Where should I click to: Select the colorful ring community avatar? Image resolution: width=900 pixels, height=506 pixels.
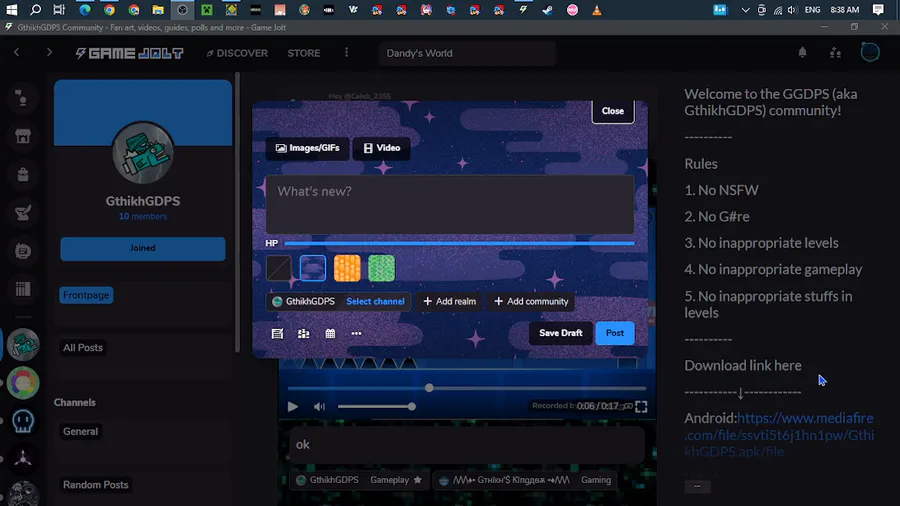[23, 383]
